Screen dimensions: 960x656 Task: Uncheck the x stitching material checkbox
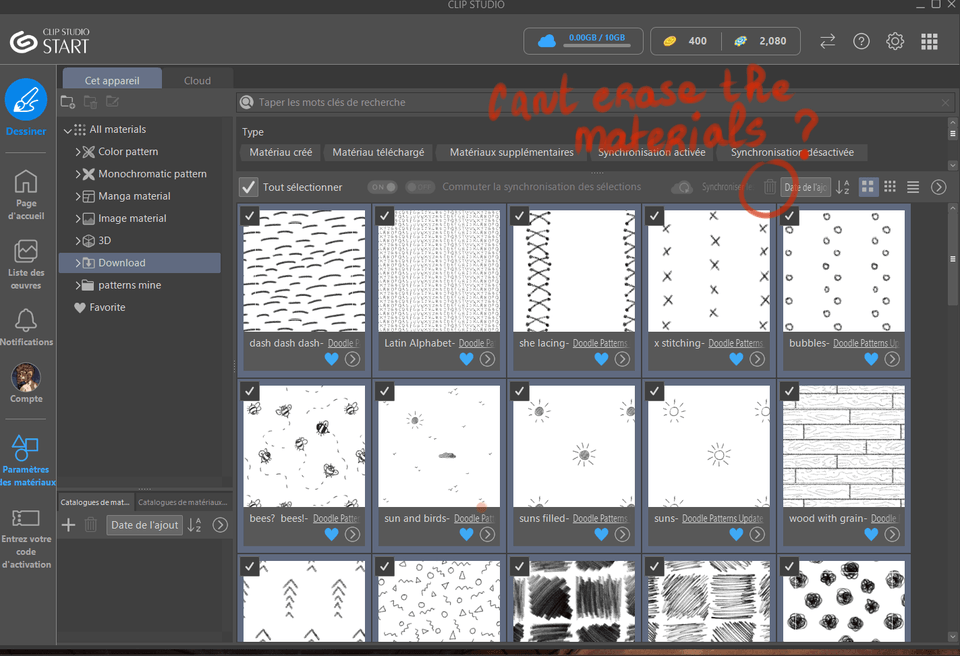654,216
